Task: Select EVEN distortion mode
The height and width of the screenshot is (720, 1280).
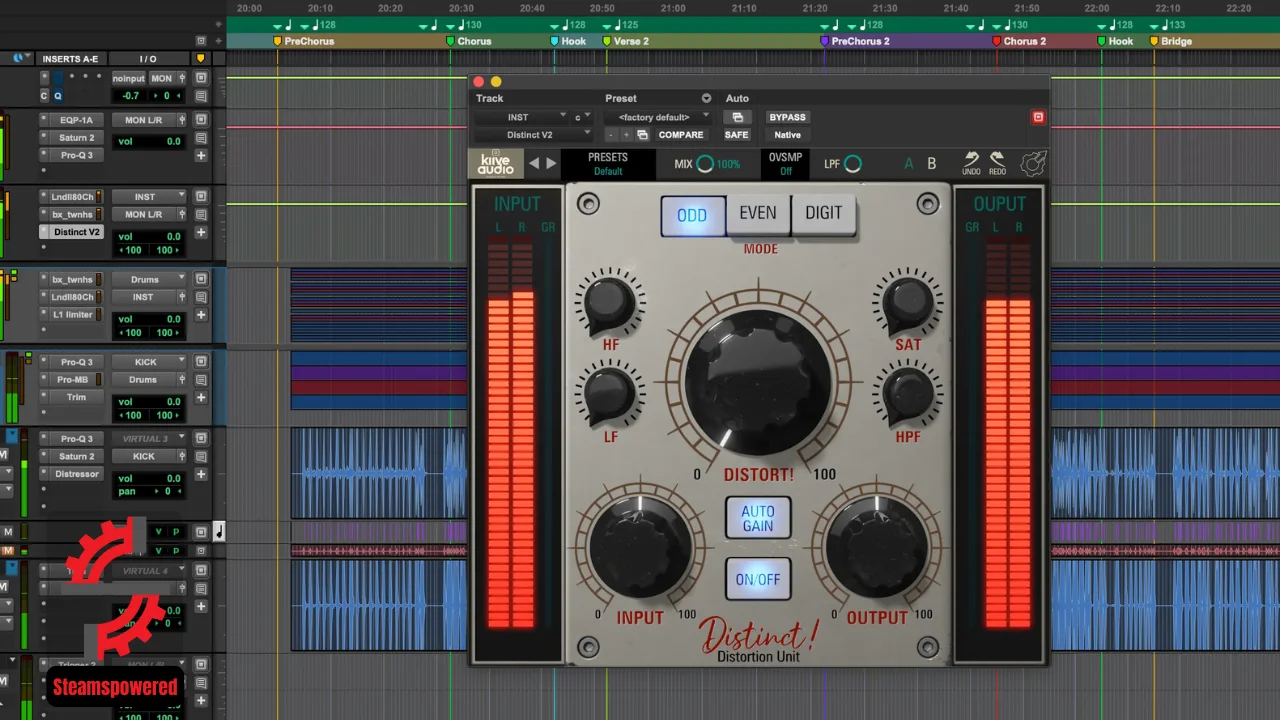Action: point(758,214)
